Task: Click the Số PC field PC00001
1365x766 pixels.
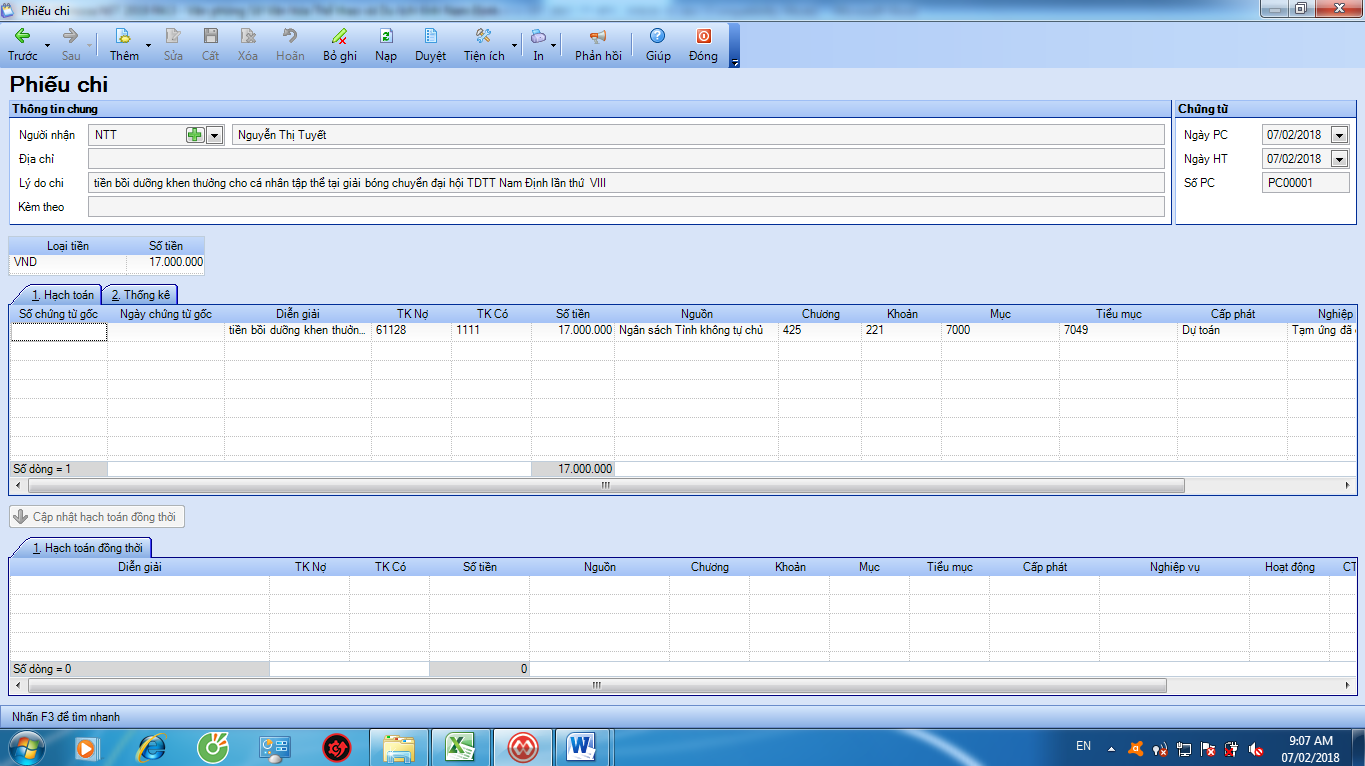Action: pos(1306,183)
